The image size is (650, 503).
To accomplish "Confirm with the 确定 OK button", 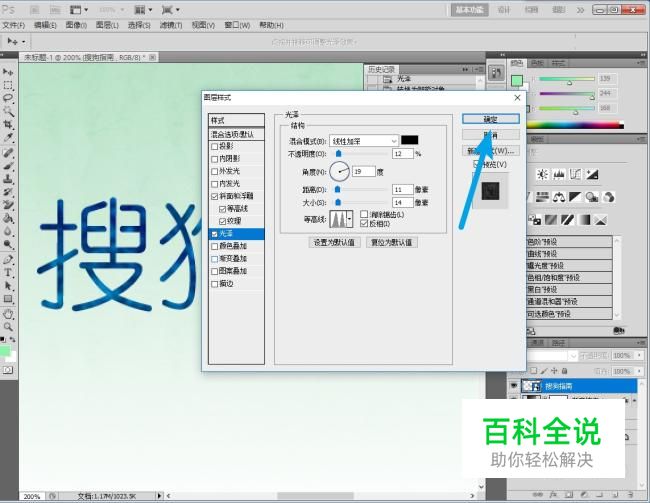I will point(491,119).
